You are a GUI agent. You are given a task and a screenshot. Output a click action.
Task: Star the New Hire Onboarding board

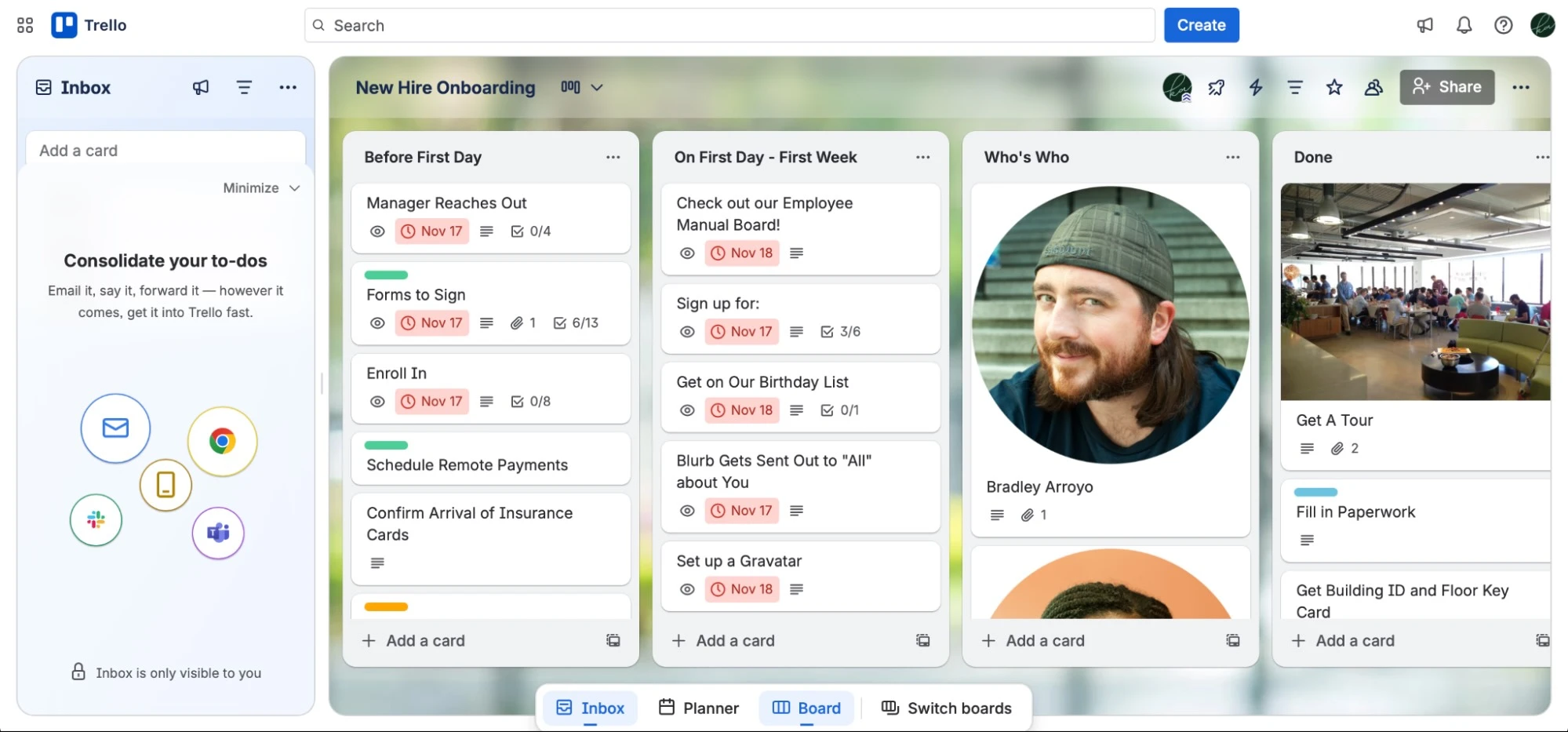[x=1334, y=87]
